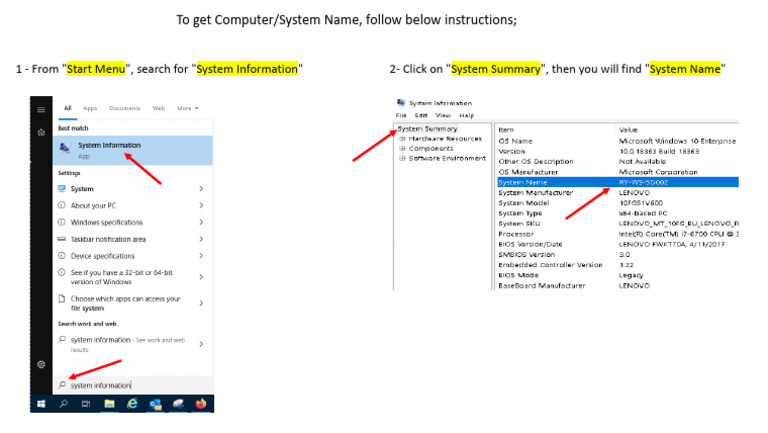Open Device specifications settings result
The image size is (768, 433).
point(133,256)
